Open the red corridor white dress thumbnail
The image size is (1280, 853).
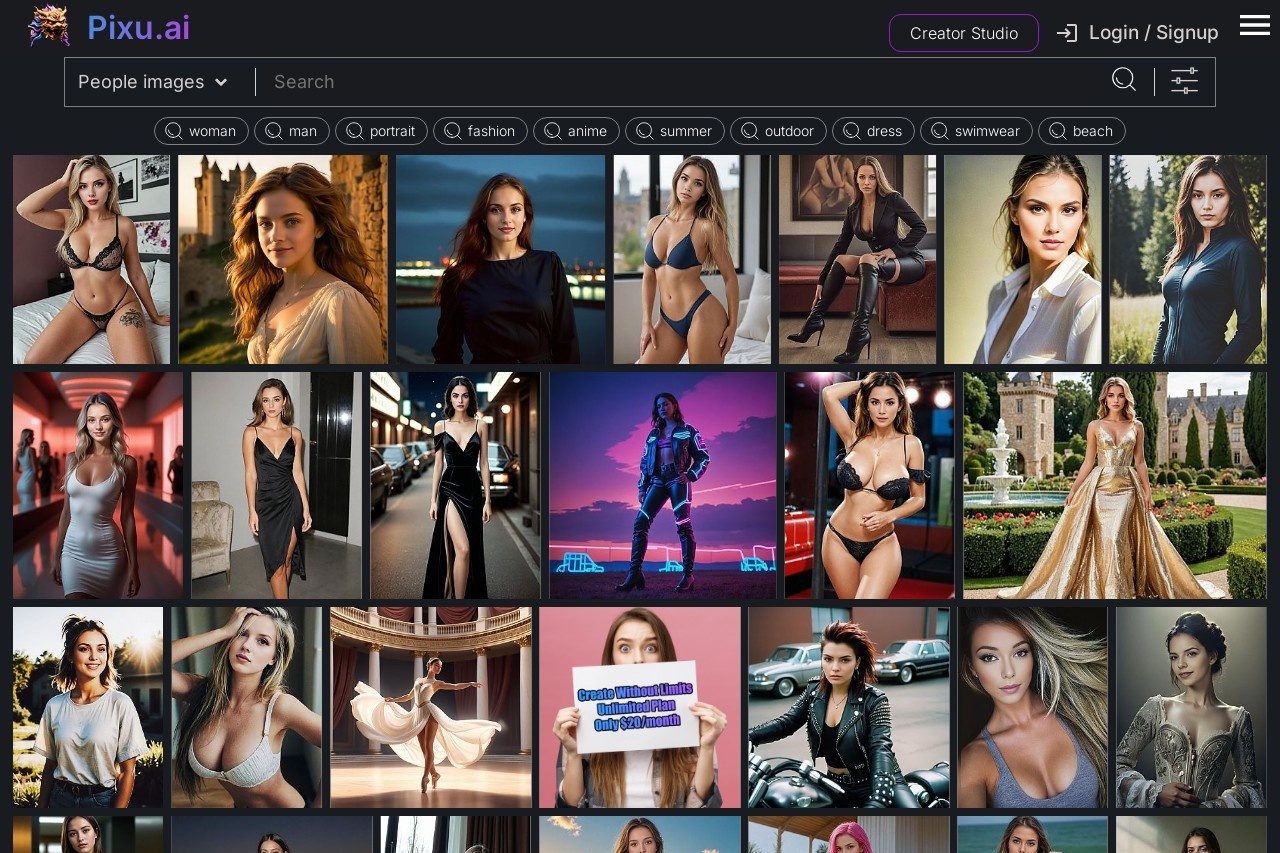[x=98, y=485]
